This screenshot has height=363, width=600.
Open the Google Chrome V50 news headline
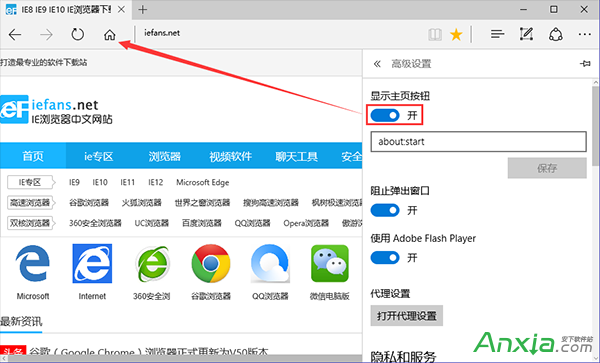click(149, 352)
